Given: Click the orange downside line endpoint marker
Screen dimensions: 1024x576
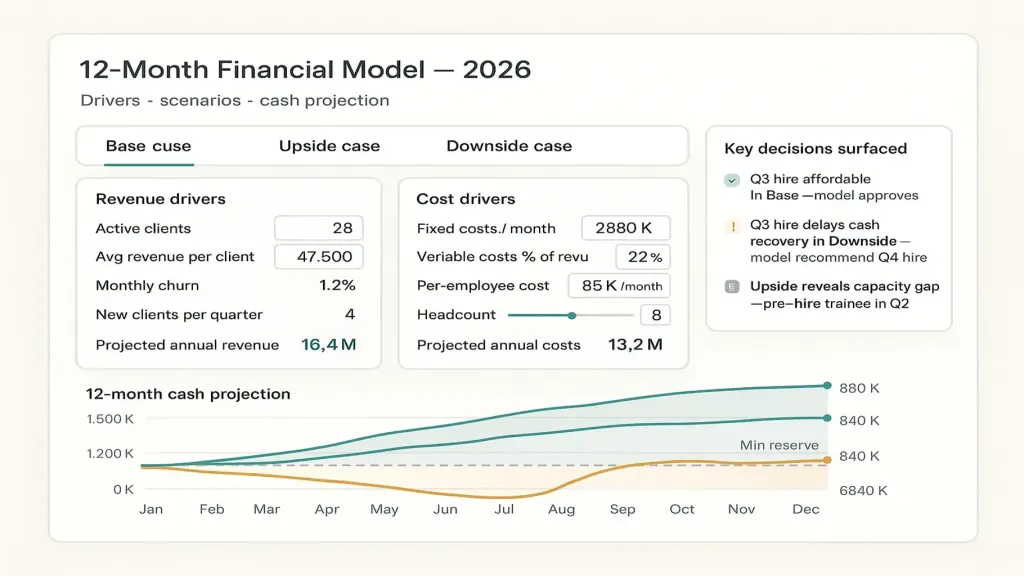Looking at the screenshot, I should click(827, 460).
